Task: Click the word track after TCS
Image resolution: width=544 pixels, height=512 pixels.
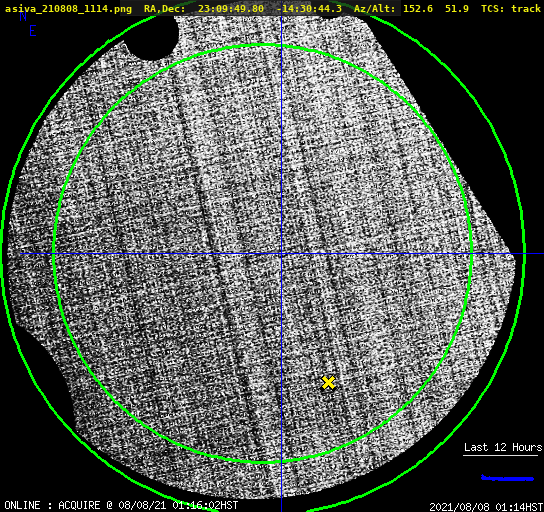Action: 526,8
